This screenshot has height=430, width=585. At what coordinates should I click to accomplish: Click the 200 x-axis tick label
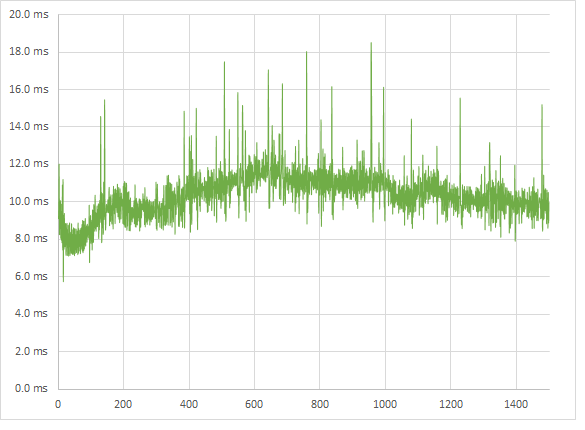(x=123, y=404)
